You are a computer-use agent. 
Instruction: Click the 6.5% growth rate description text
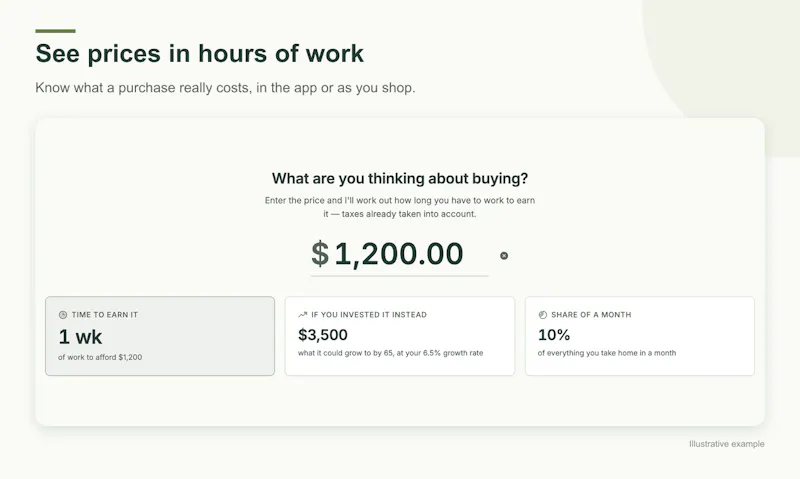point(390,353)
